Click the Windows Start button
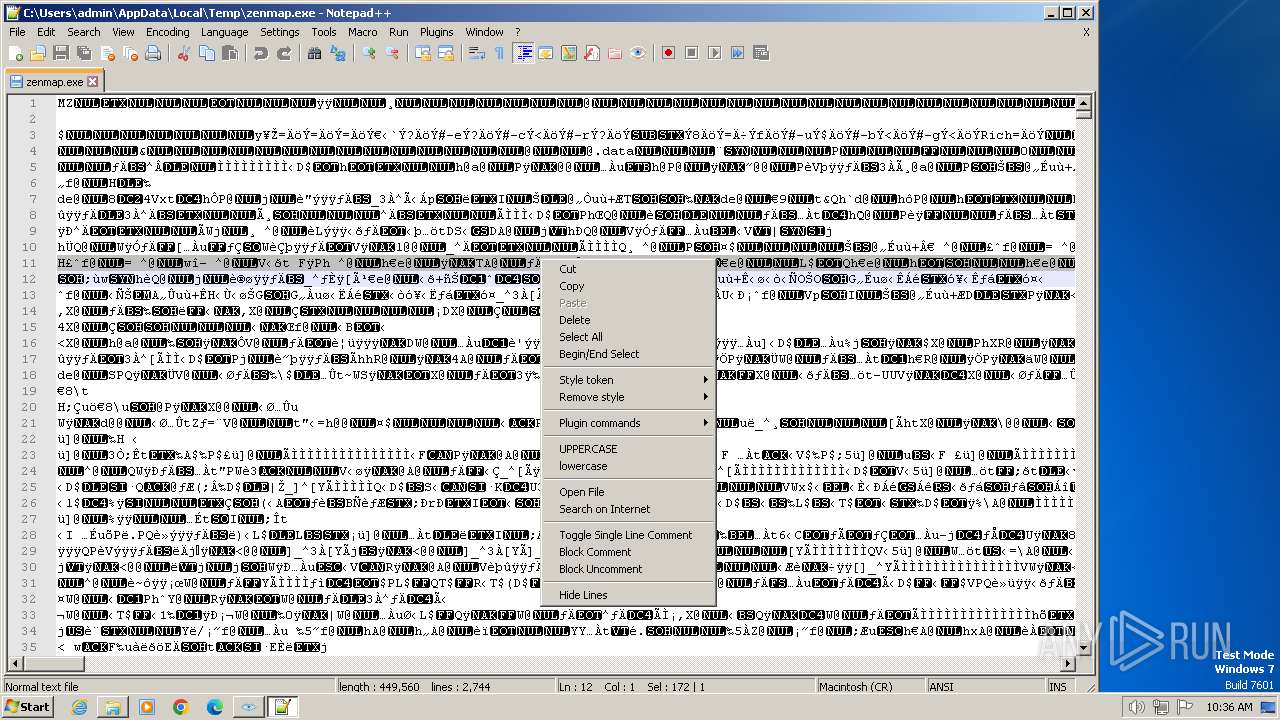 [x=28, y=706]
